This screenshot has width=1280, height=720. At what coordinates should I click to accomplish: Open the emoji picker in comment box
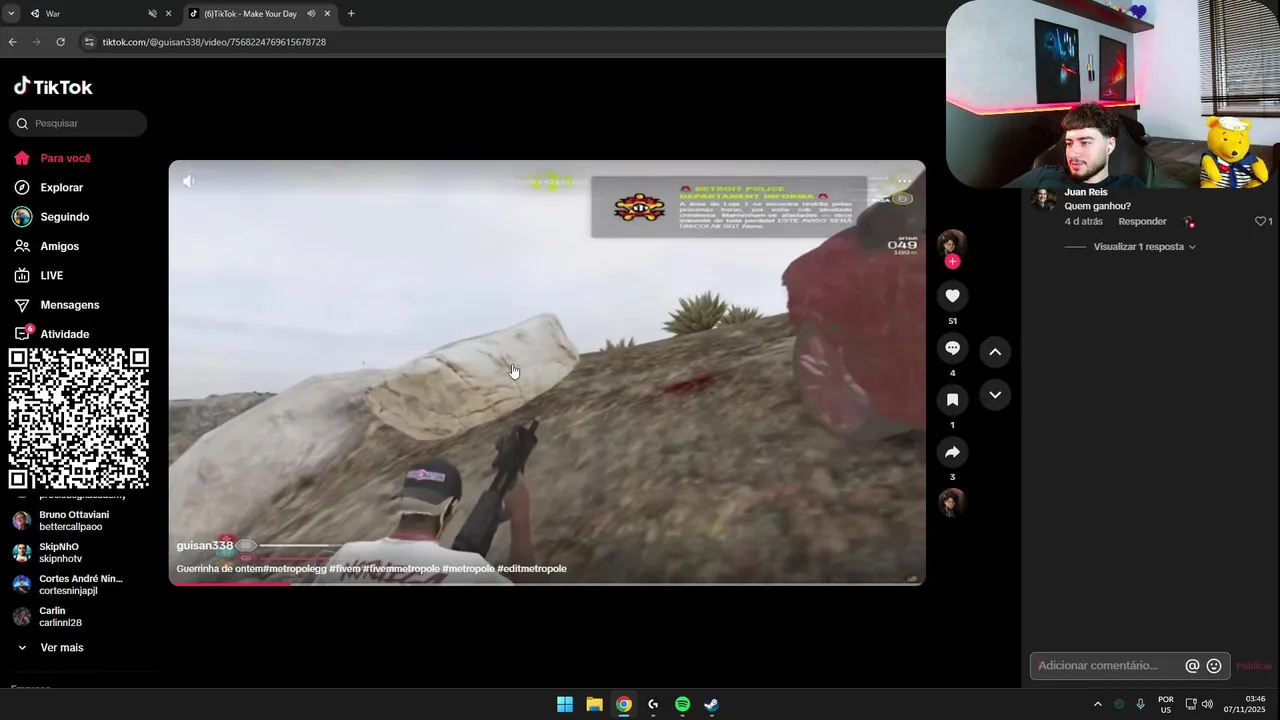(1214, 666)
